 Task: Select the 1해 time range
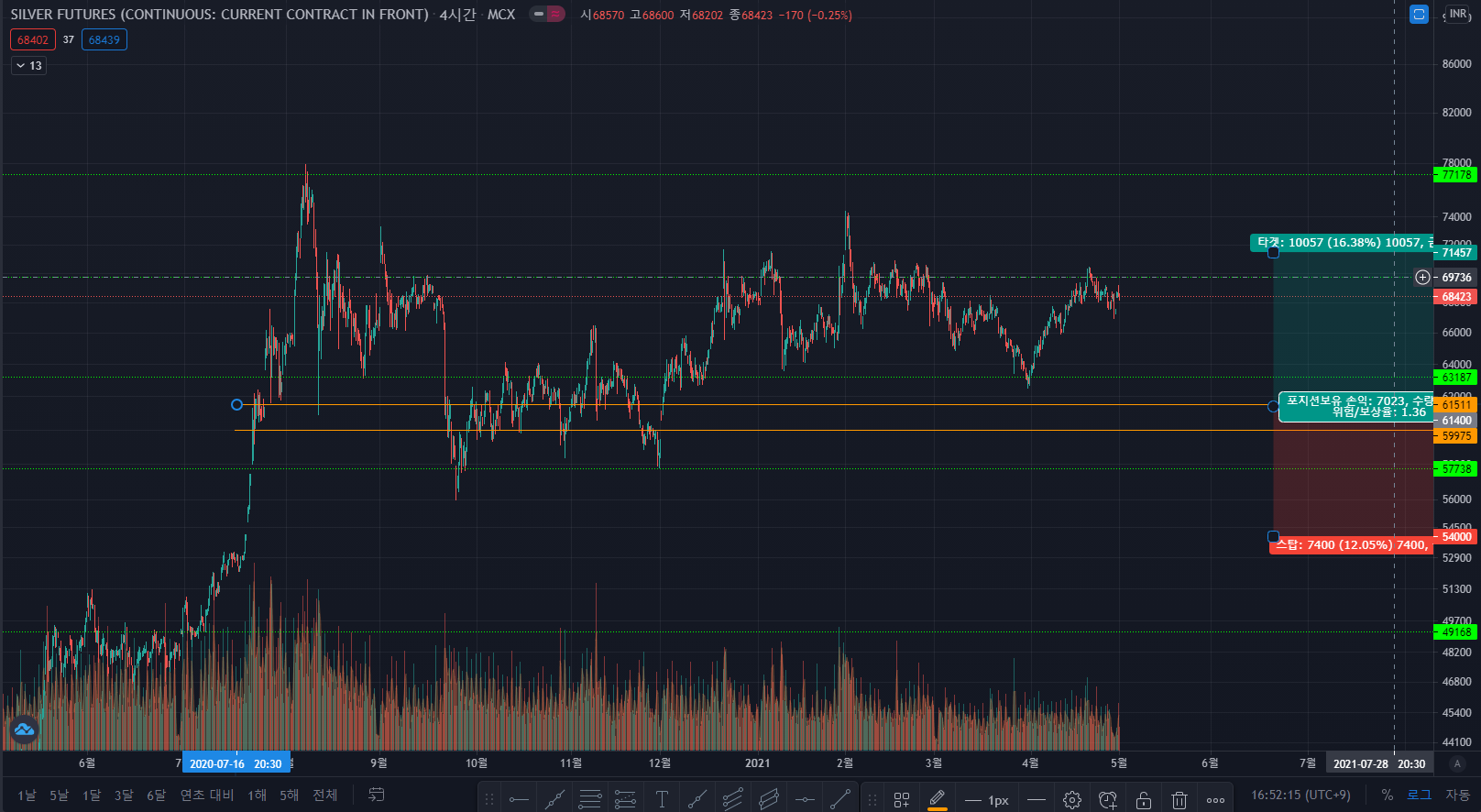257,795
